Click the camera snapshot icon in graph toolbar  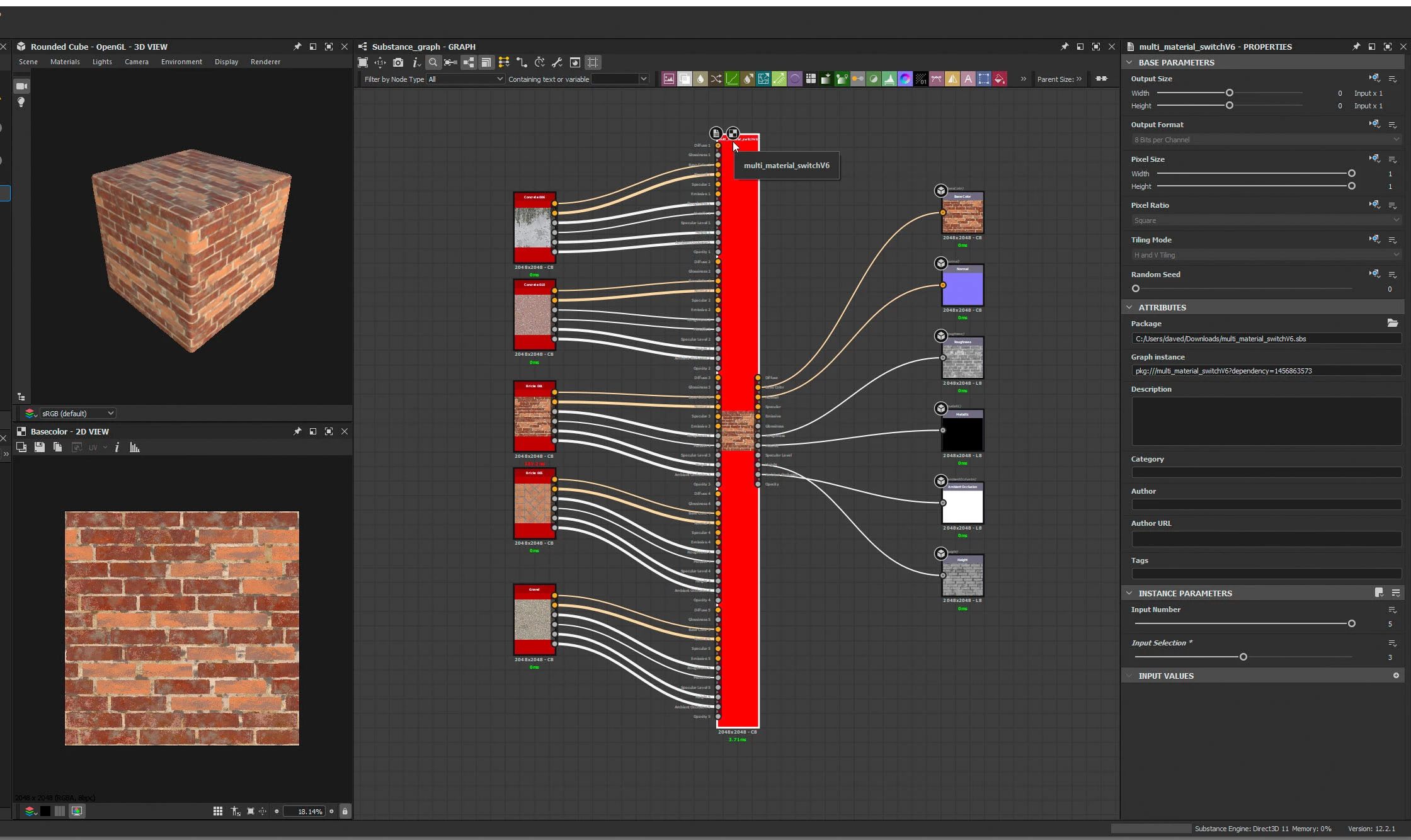click(398, 62)
